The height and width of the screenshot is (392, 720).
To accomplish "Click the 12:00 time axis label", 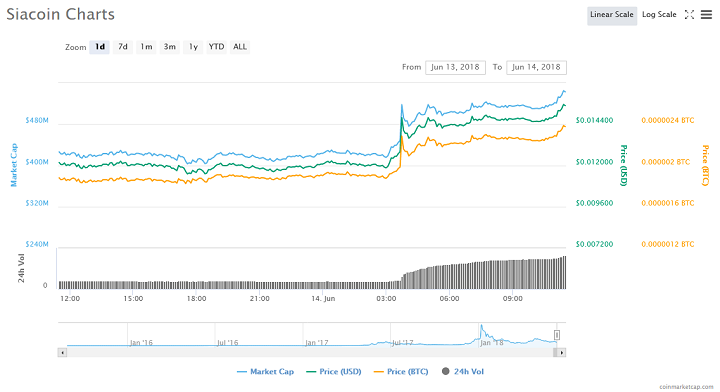I will pos(70,298).
